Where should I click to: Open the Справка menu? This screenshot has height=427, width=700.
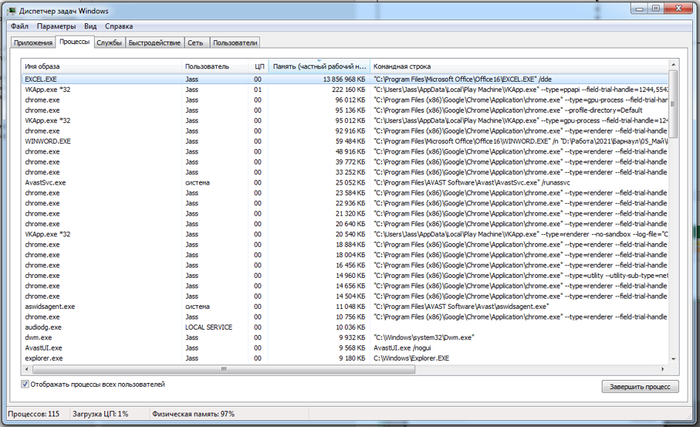click(118, 26)
